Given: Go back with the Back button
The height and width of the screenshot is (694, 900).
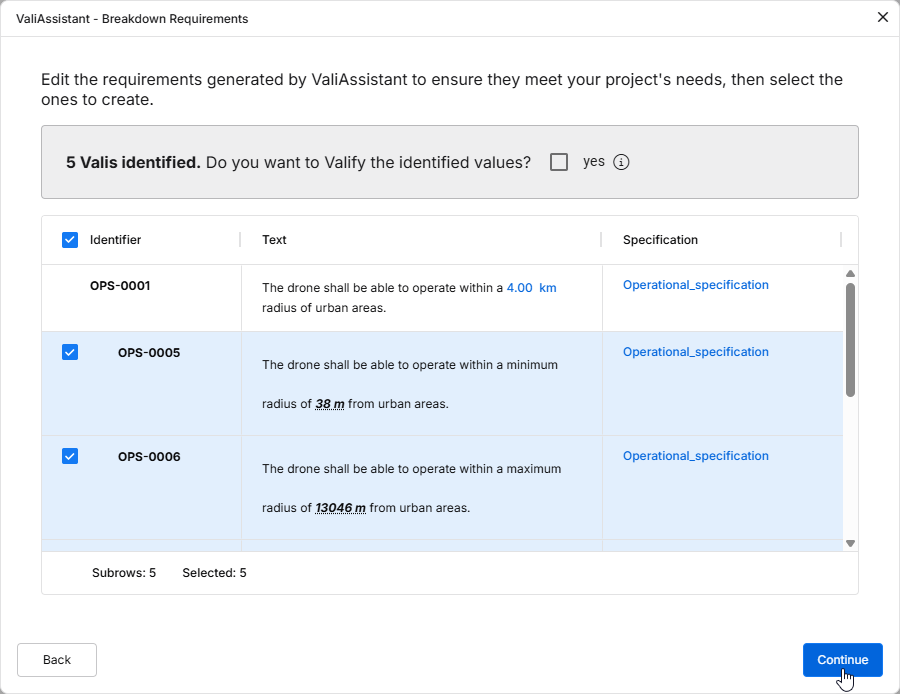Looking at the screenshot, I should pyautogui.click(x=57, y=660).
